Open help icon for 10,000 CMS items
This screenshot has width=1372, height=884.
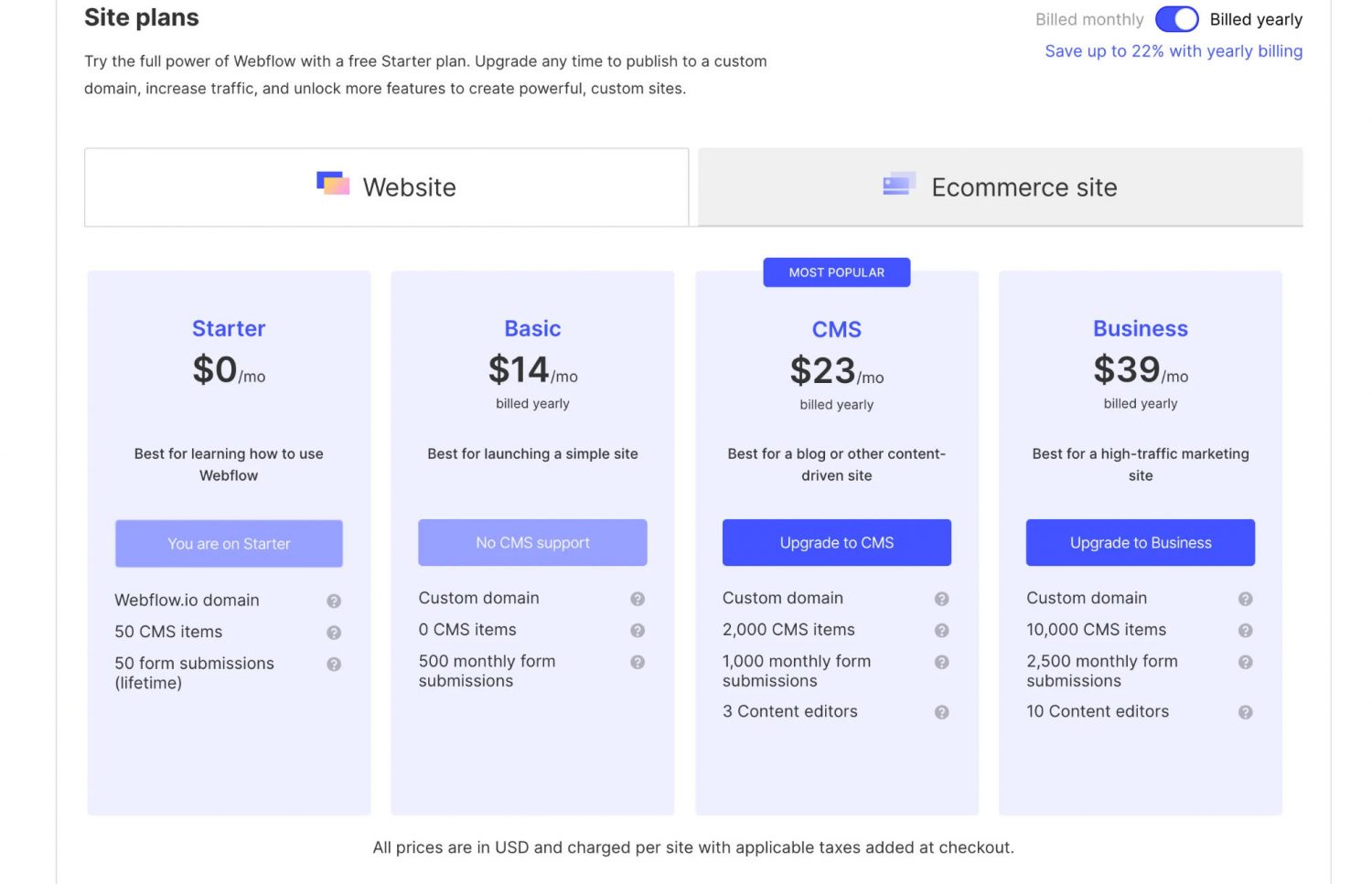1245,631
